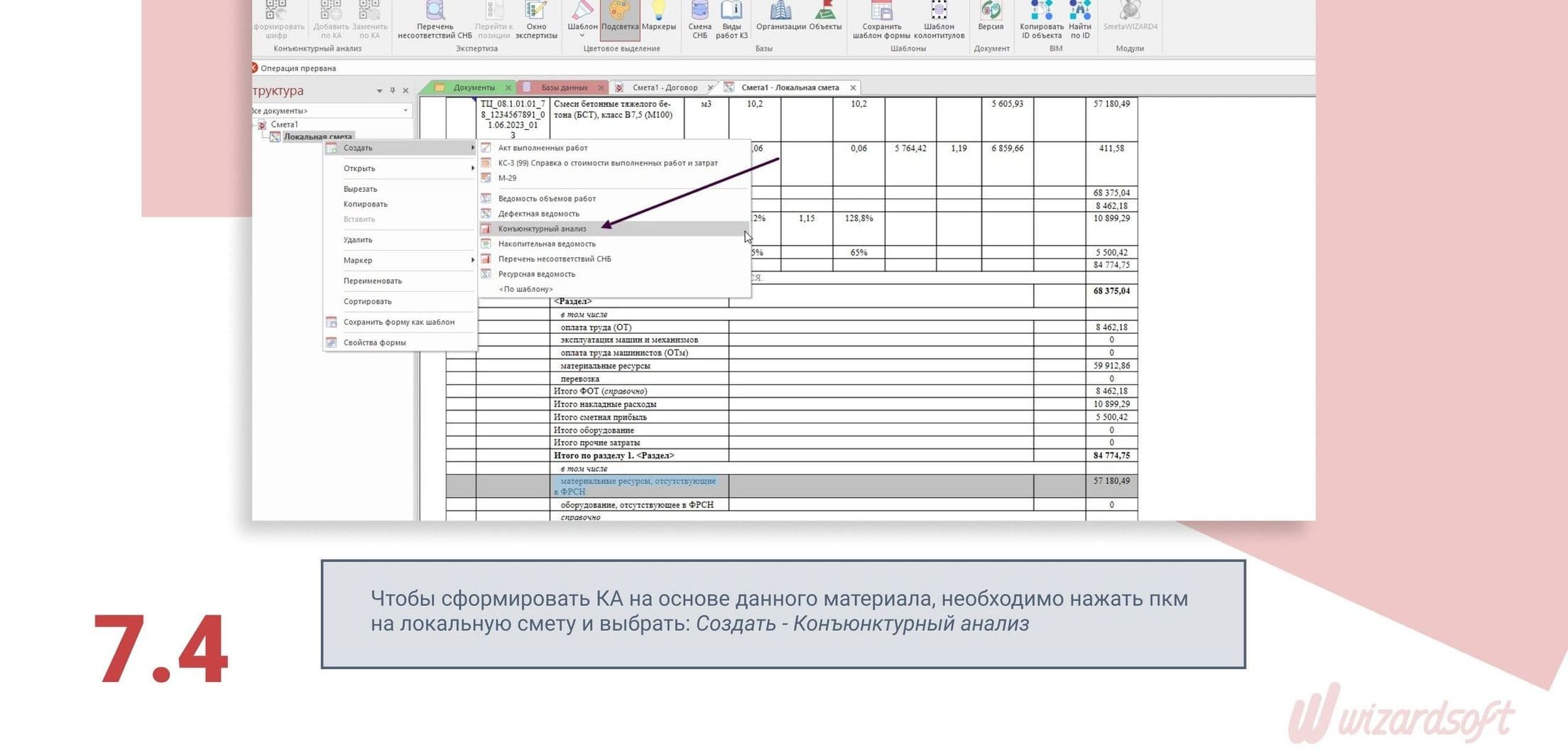The image size is (1568, 753).
Task: Create Акт выполненных работ
Action: [543, 148]
